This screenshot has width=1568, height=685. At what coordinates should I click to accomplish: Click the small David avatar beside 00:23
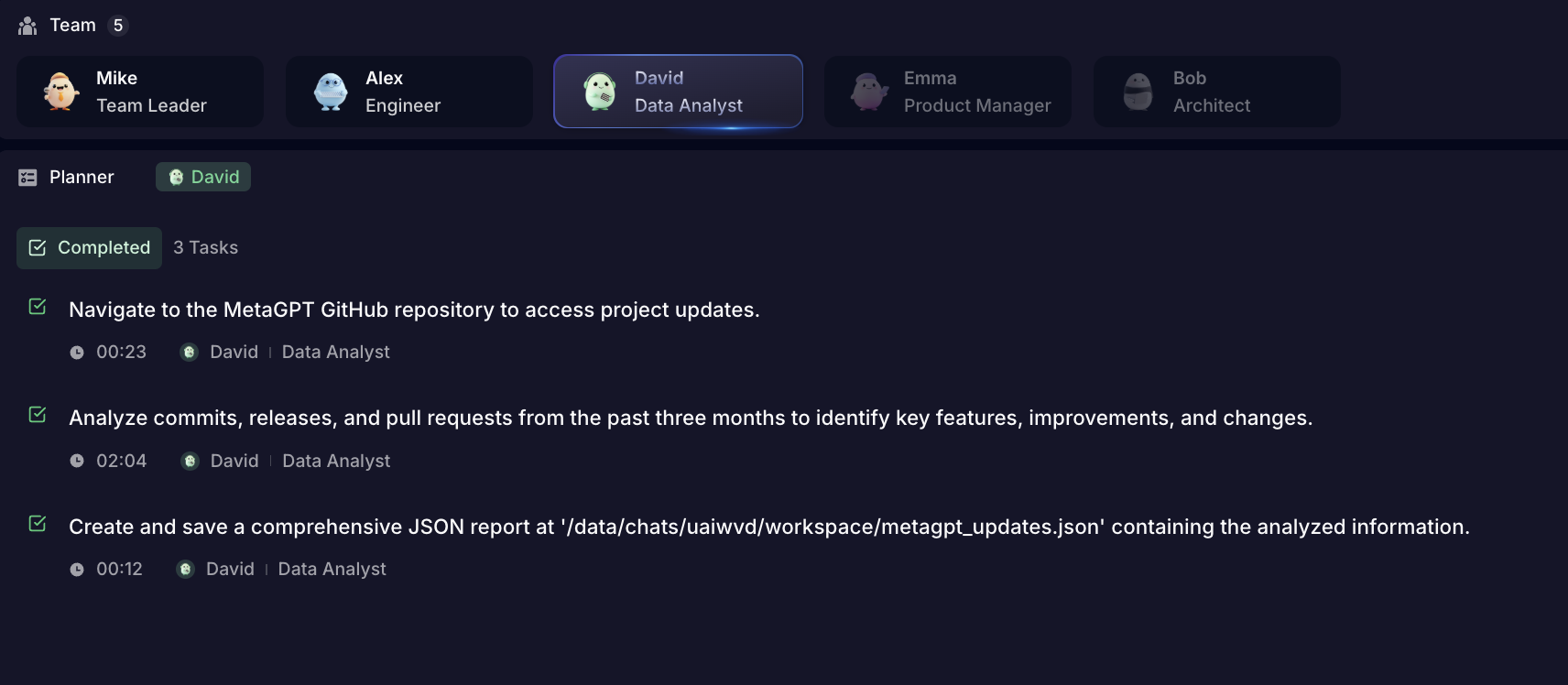tap(190, 353)
